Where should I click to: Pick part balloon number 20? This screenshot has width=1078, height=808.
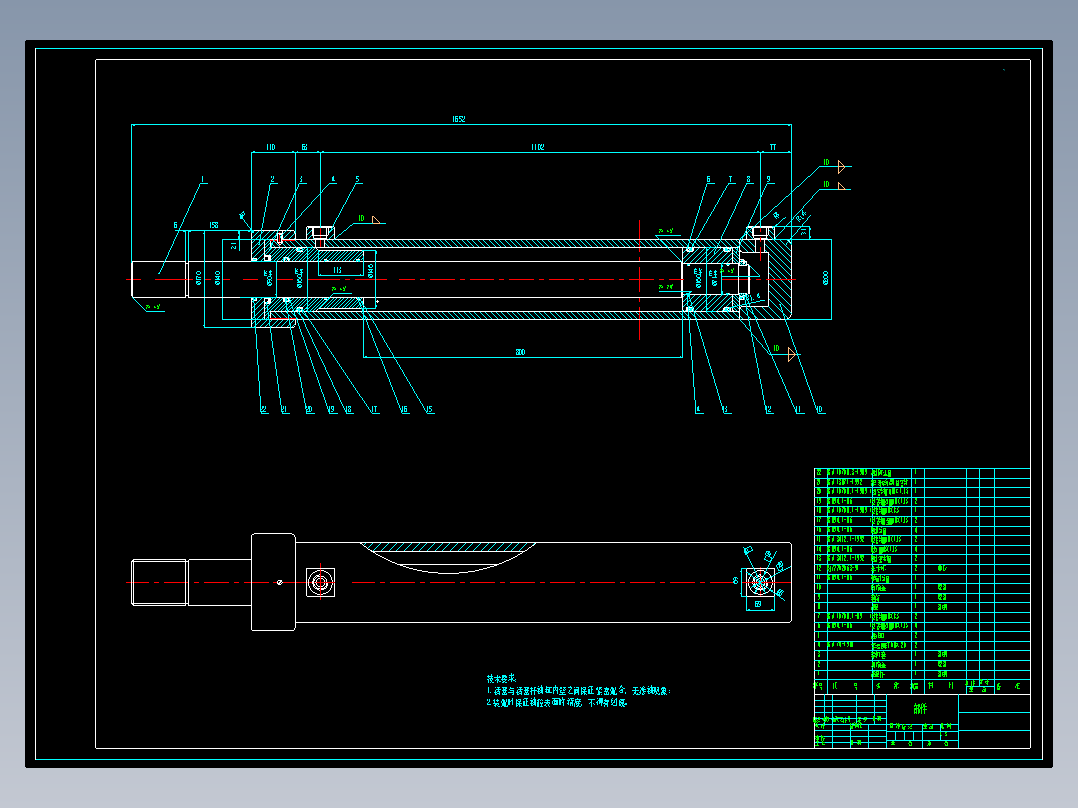pyautogui.click(x=309, y=409)
